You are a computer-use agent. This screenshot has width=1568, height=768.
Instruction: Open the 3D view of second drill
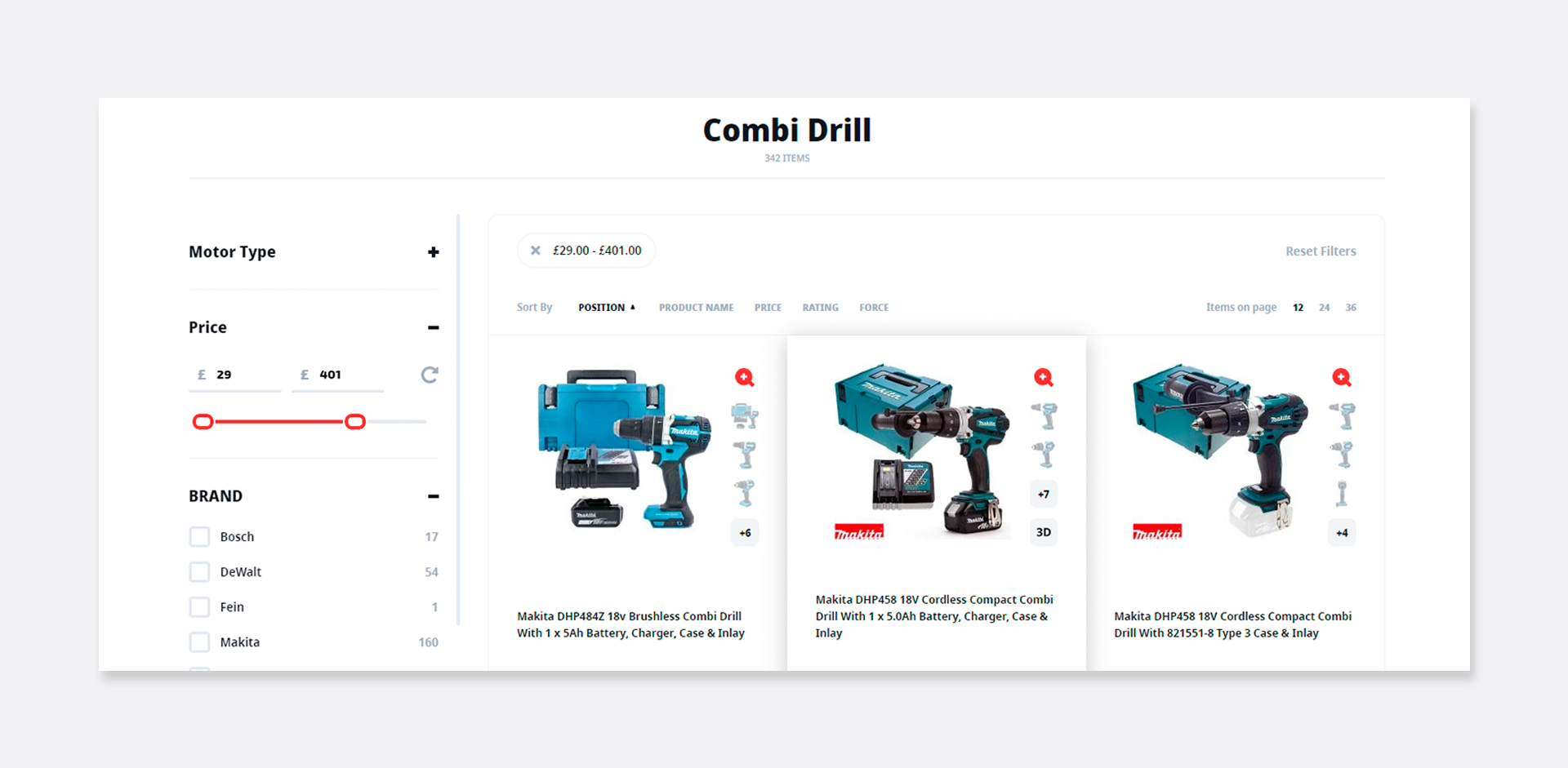point(1043,532)
